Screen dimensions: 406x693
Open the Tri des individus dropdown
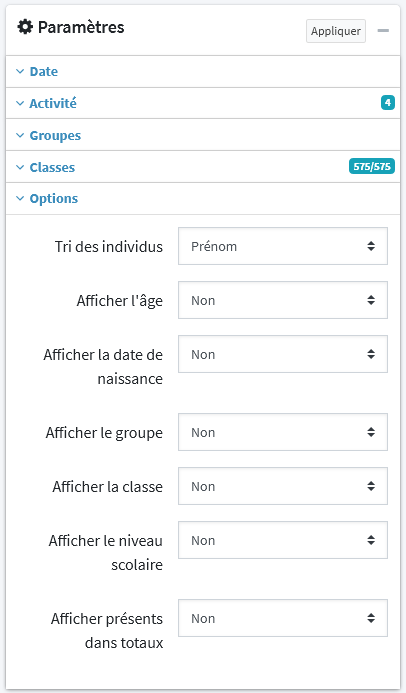click(x=283, y=246)
